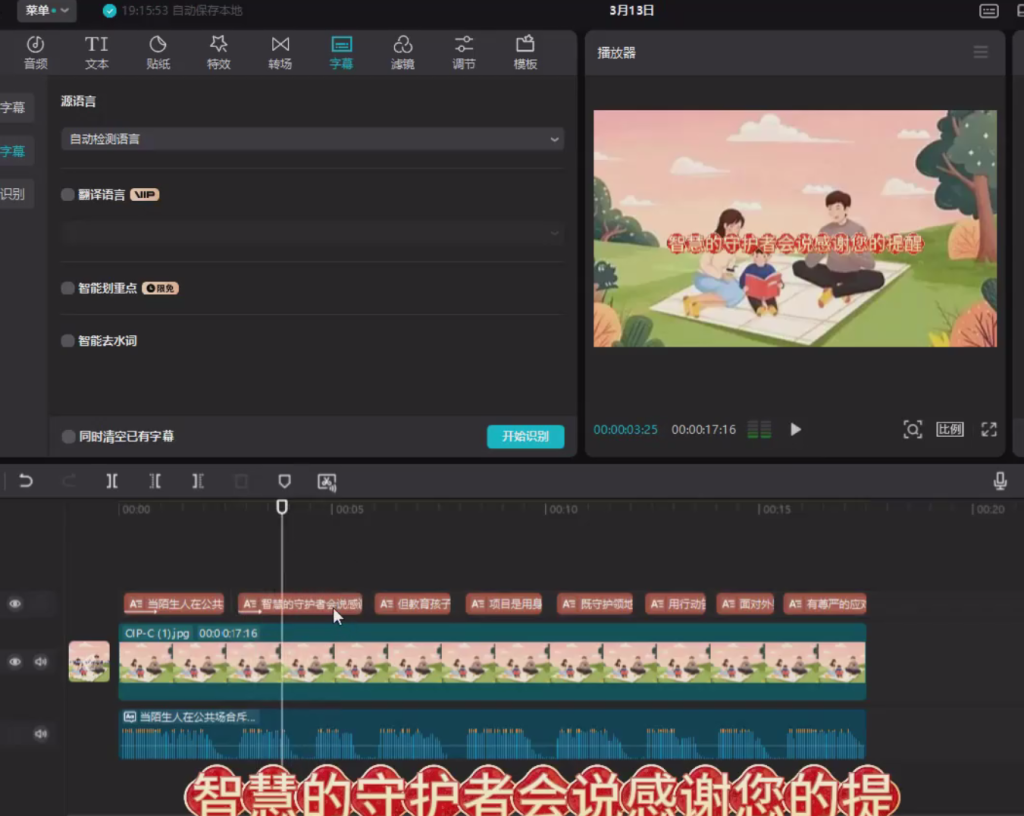1024x816 pixels.
Task: Expand the 自动检测语言 source language dropdown
Action: 312,139
